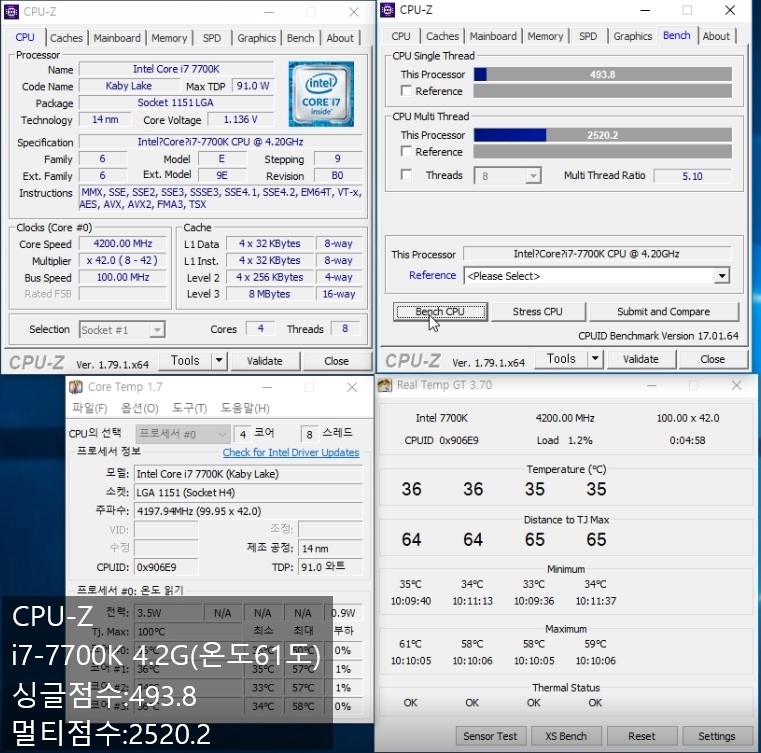Switch to Memory tab in left CPU-Z window

169,38
